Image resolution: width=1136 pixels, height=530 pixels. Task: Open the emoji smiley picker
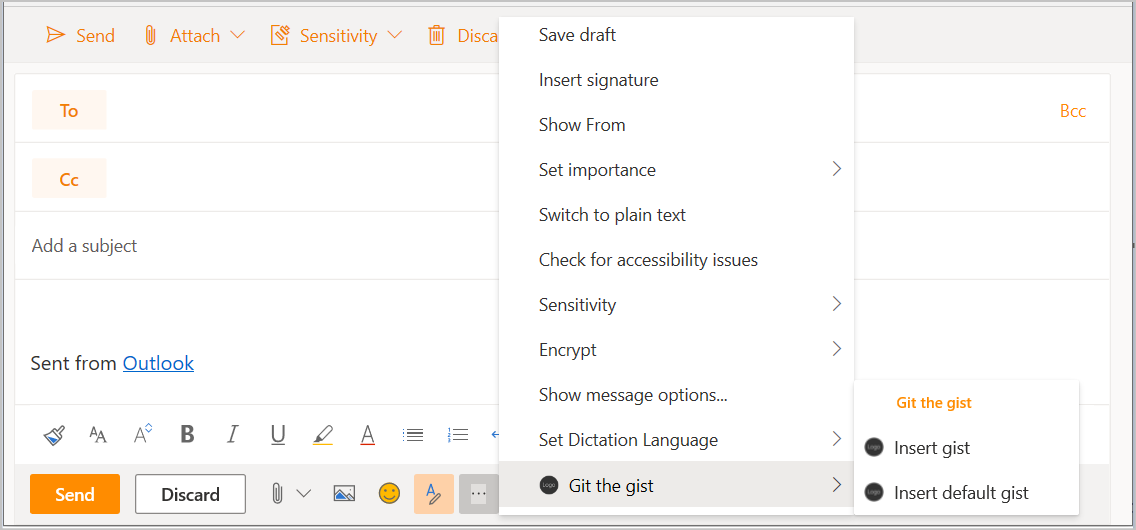pos(389,494)
